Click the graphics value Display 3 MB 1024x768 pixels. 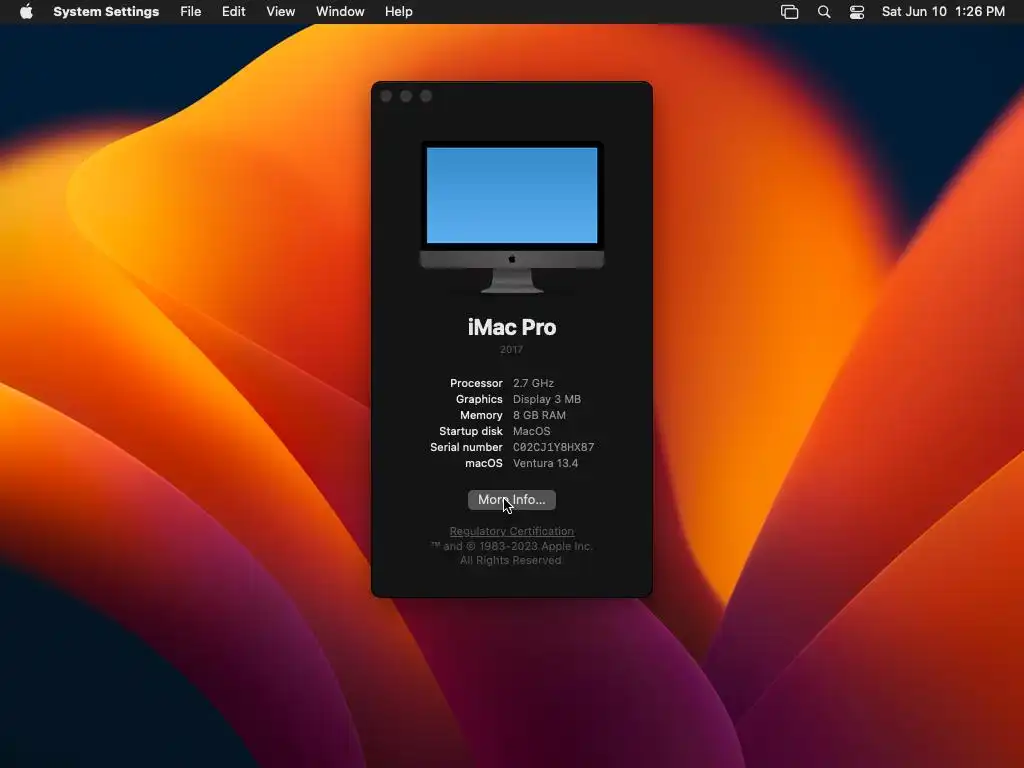tap(547, 399)
